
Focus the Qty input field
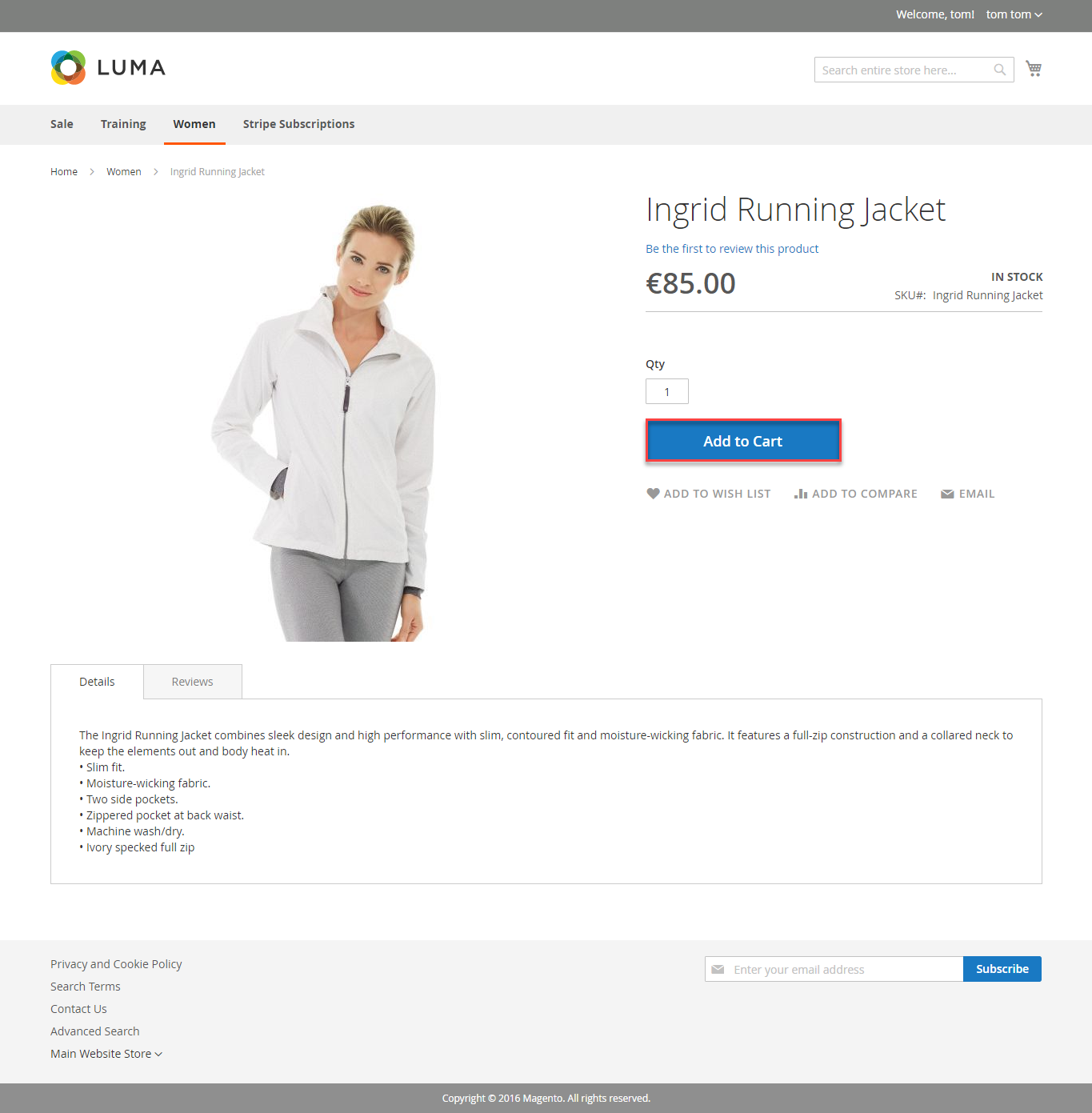pyautogui.click(x=666, y=391)
